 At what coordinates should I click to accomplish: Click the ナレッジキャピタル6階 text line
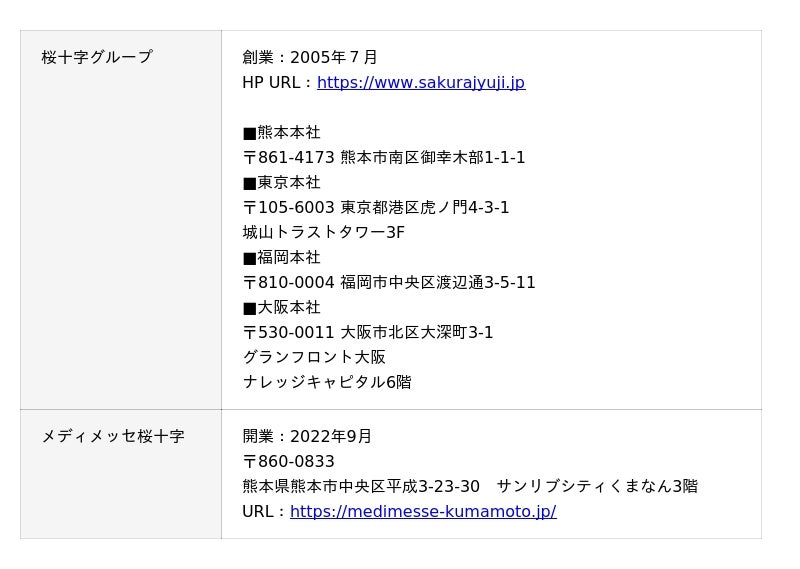pos(327,382)
